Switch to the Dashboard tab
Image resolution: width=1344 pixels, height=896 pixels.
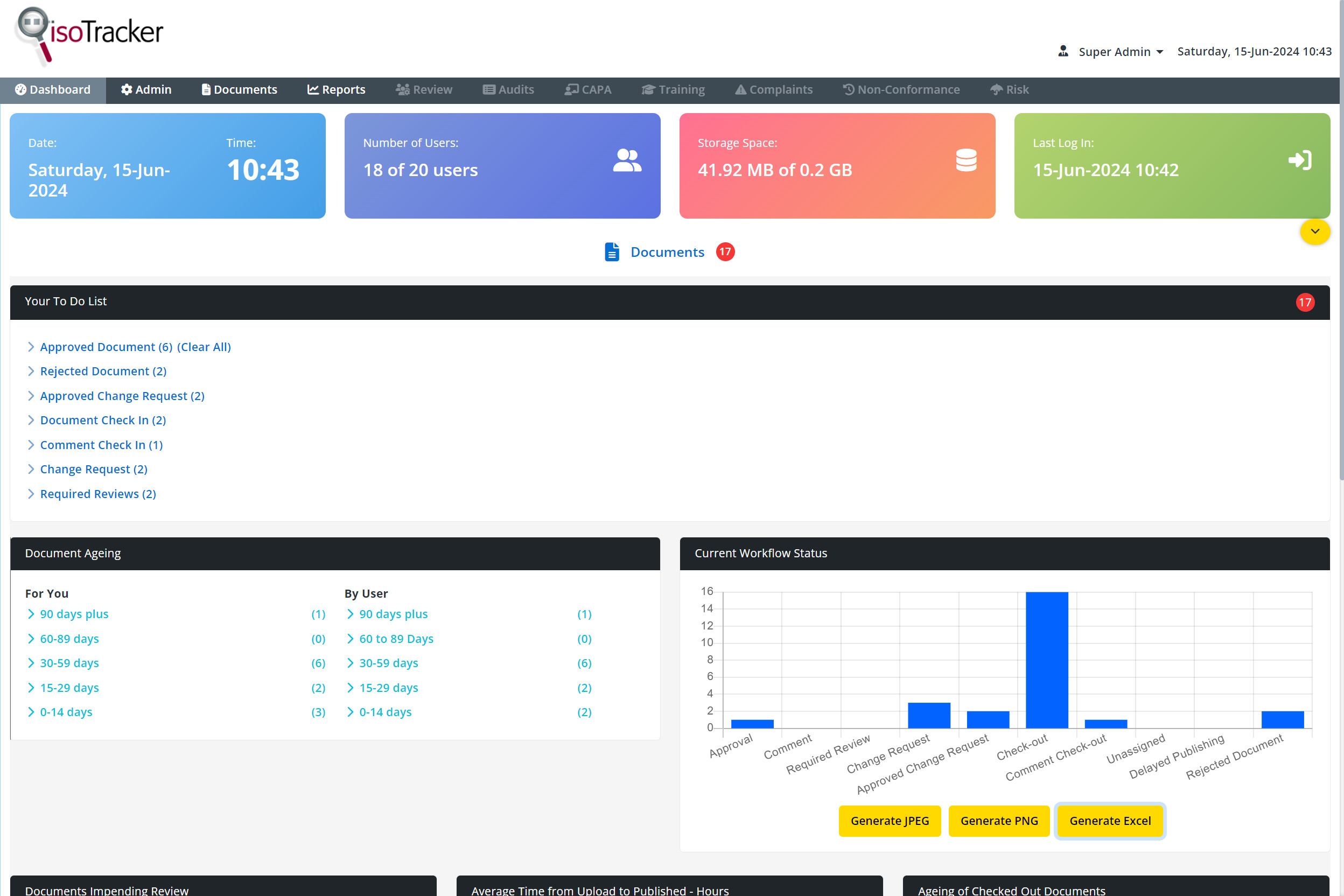[53, 90]
